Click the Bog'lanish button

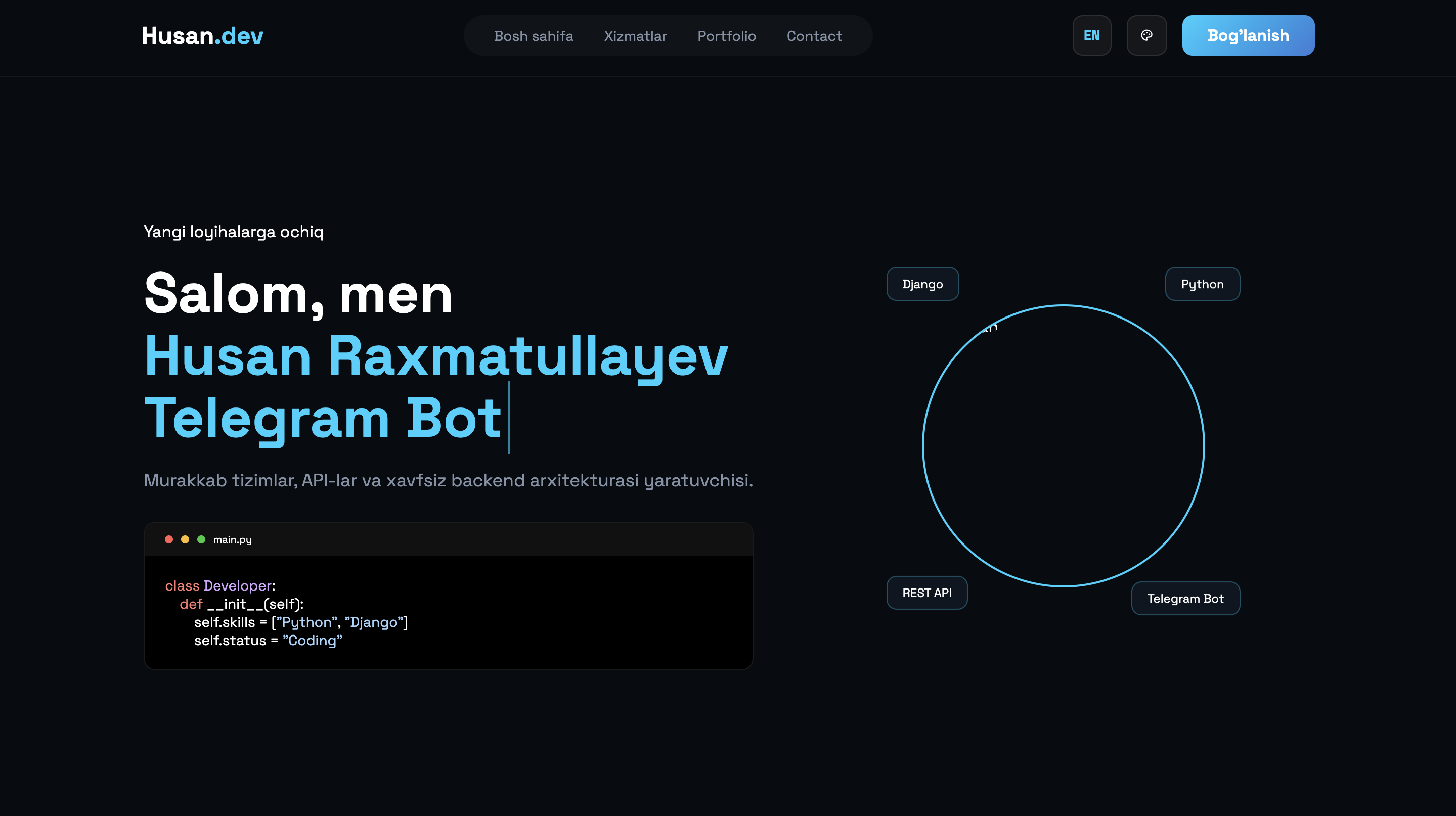coord(1248,35)
